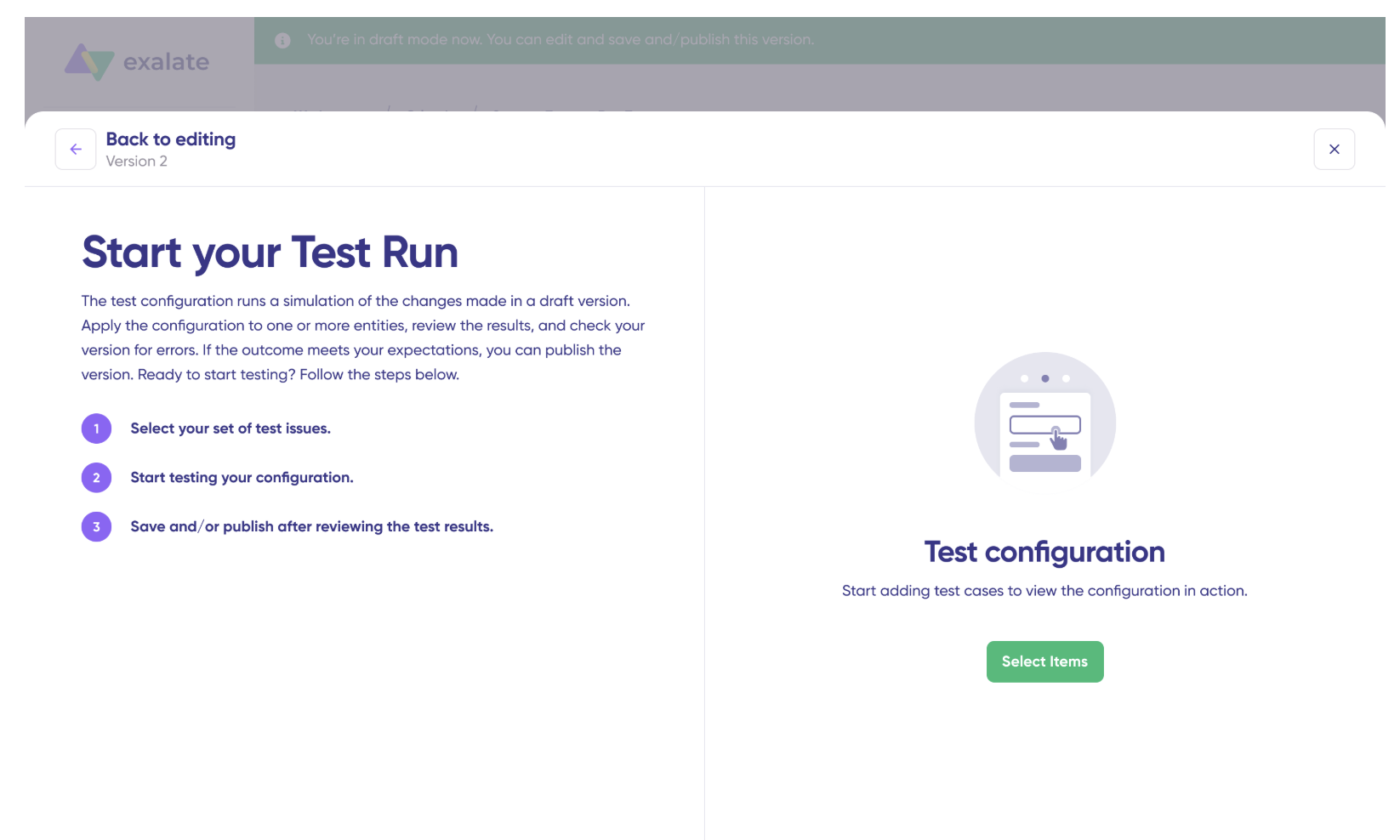
Task: Click the step 2 number circle
Action: [96, 478]
